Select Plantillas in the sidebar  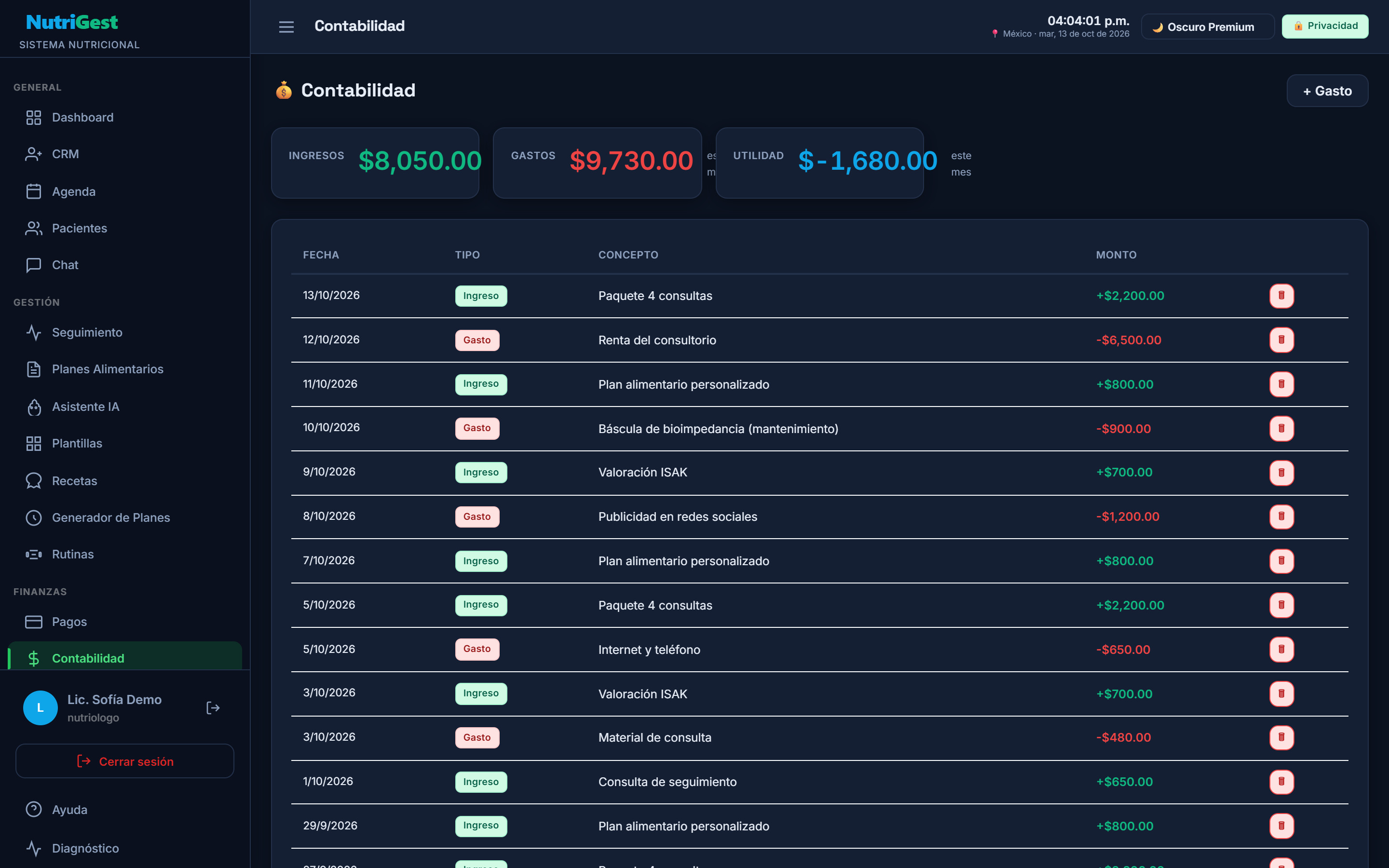(125, 443)
